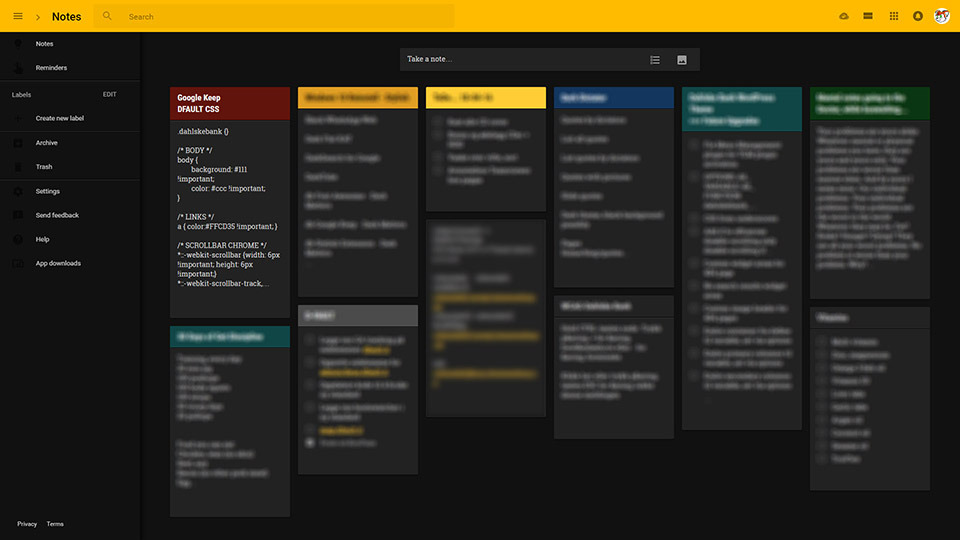The width and height of the screenshot is (960, 540).
Task: Click the Send feedback icon
Action: [x=18, y=216]
